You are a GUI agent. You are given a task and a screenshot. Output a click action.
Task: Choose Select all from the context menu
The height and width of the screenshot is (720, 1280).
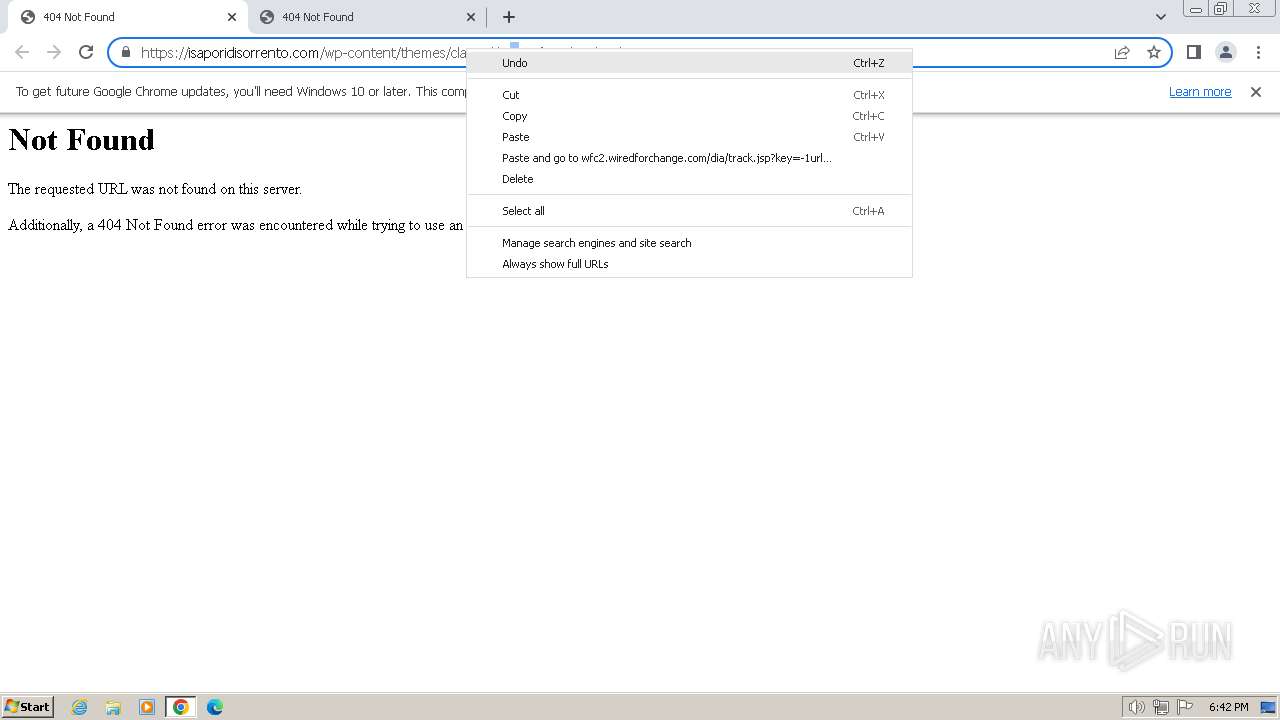point(689,211)
